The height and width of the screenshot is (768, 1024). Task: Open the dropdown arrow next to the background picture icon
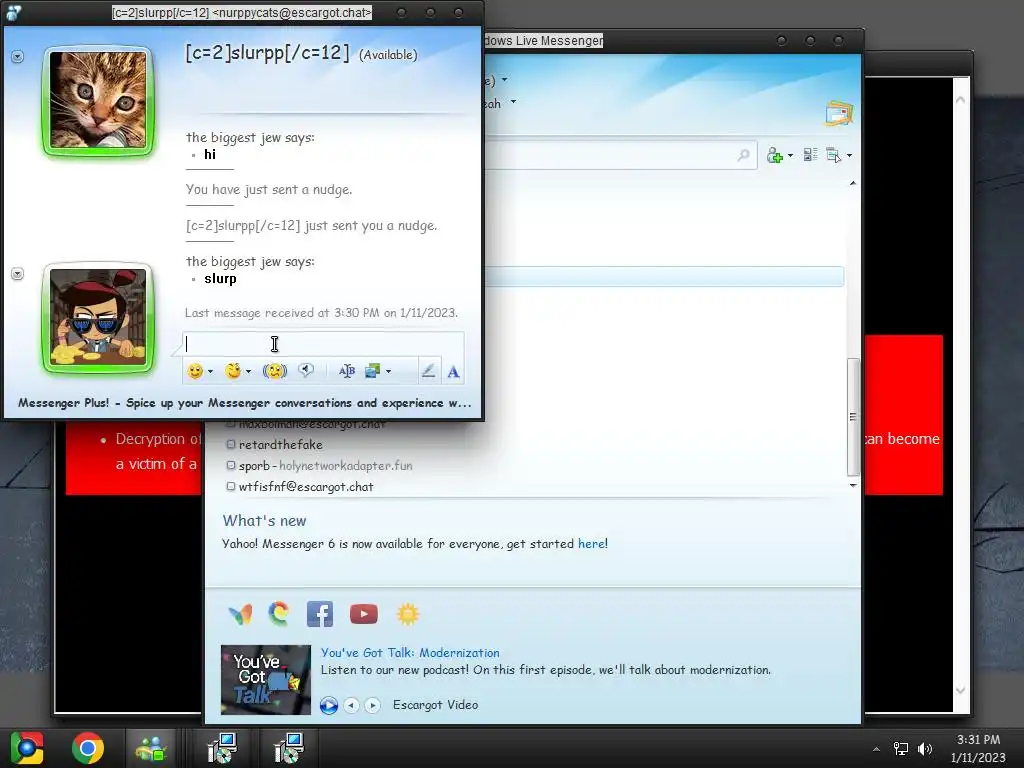click(389, 372)
